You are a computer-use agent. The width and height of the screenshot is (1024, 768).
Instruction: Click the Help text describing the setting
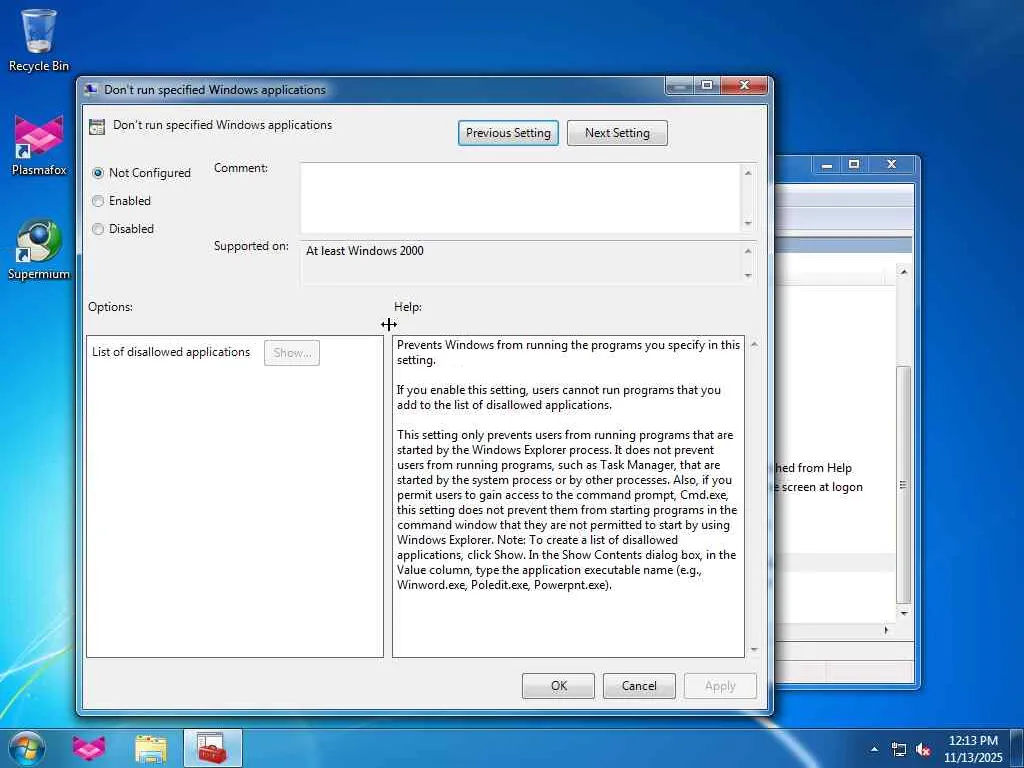point(568,465)
